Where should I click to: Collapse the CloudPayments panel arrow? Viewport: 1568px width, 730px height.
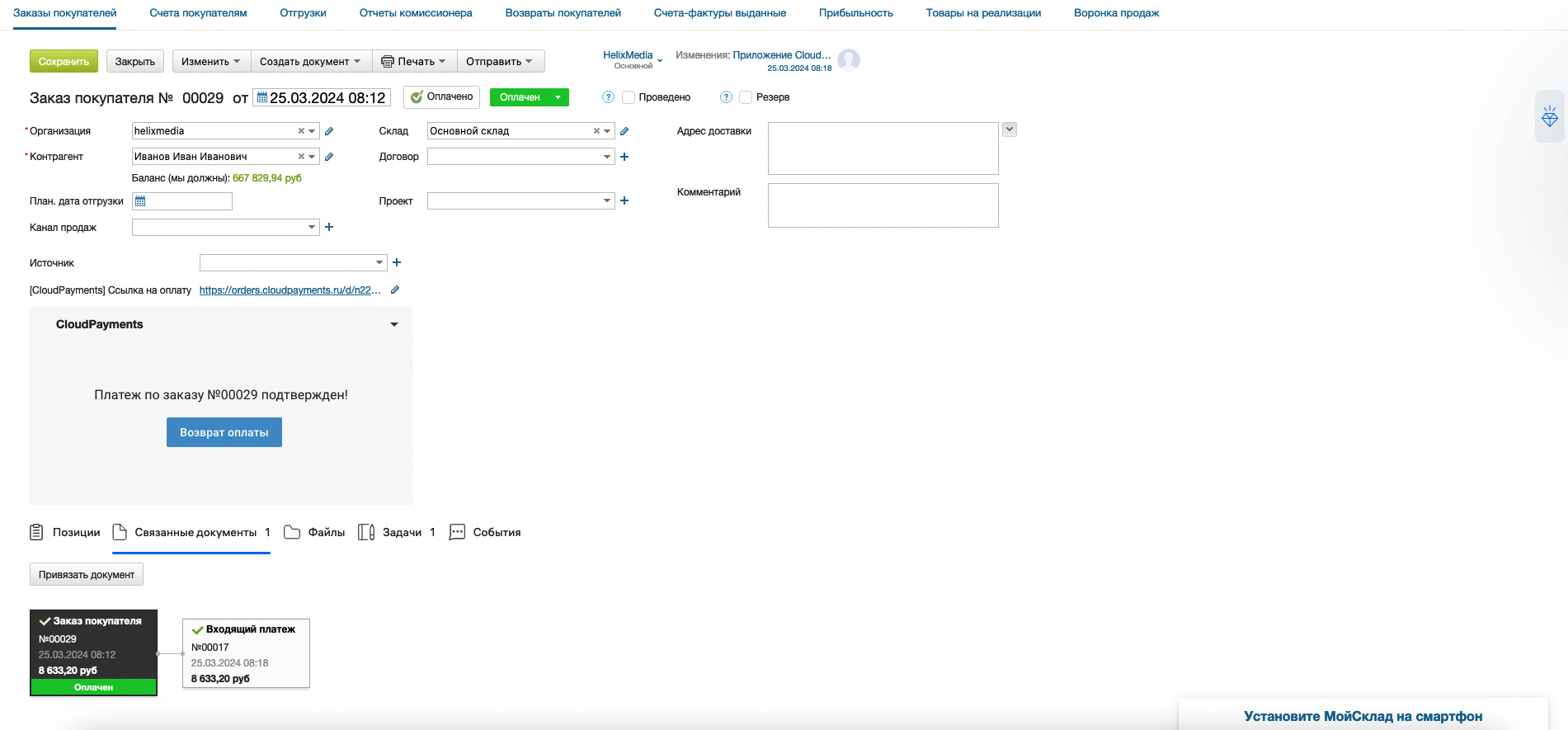394,325
